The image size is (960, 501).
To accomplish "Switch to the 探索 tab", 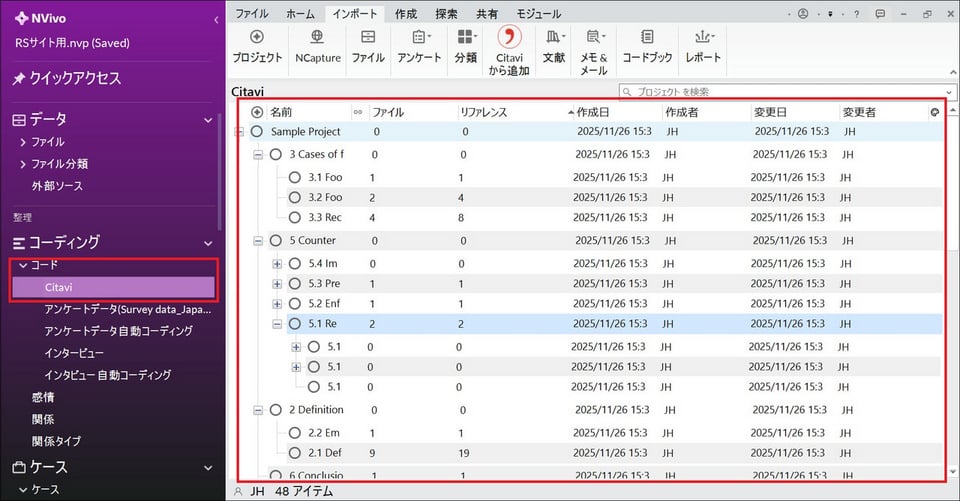I will click(446, 13).
